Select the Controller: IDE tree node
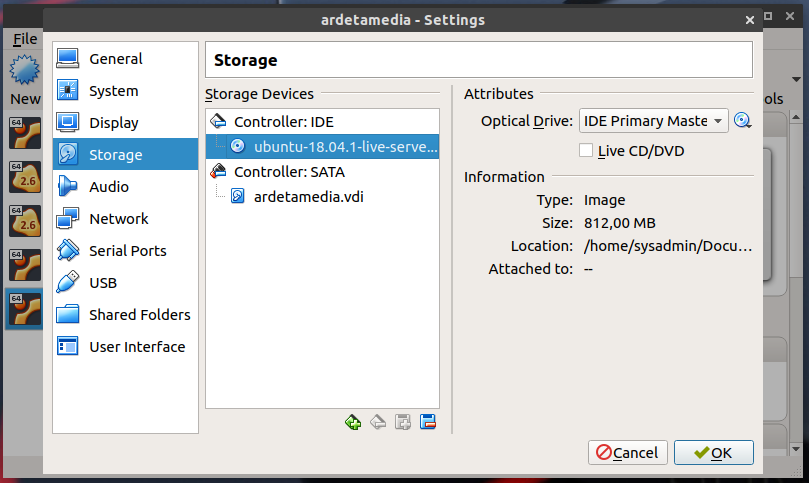The image size is (809, 483). point(283,121)
